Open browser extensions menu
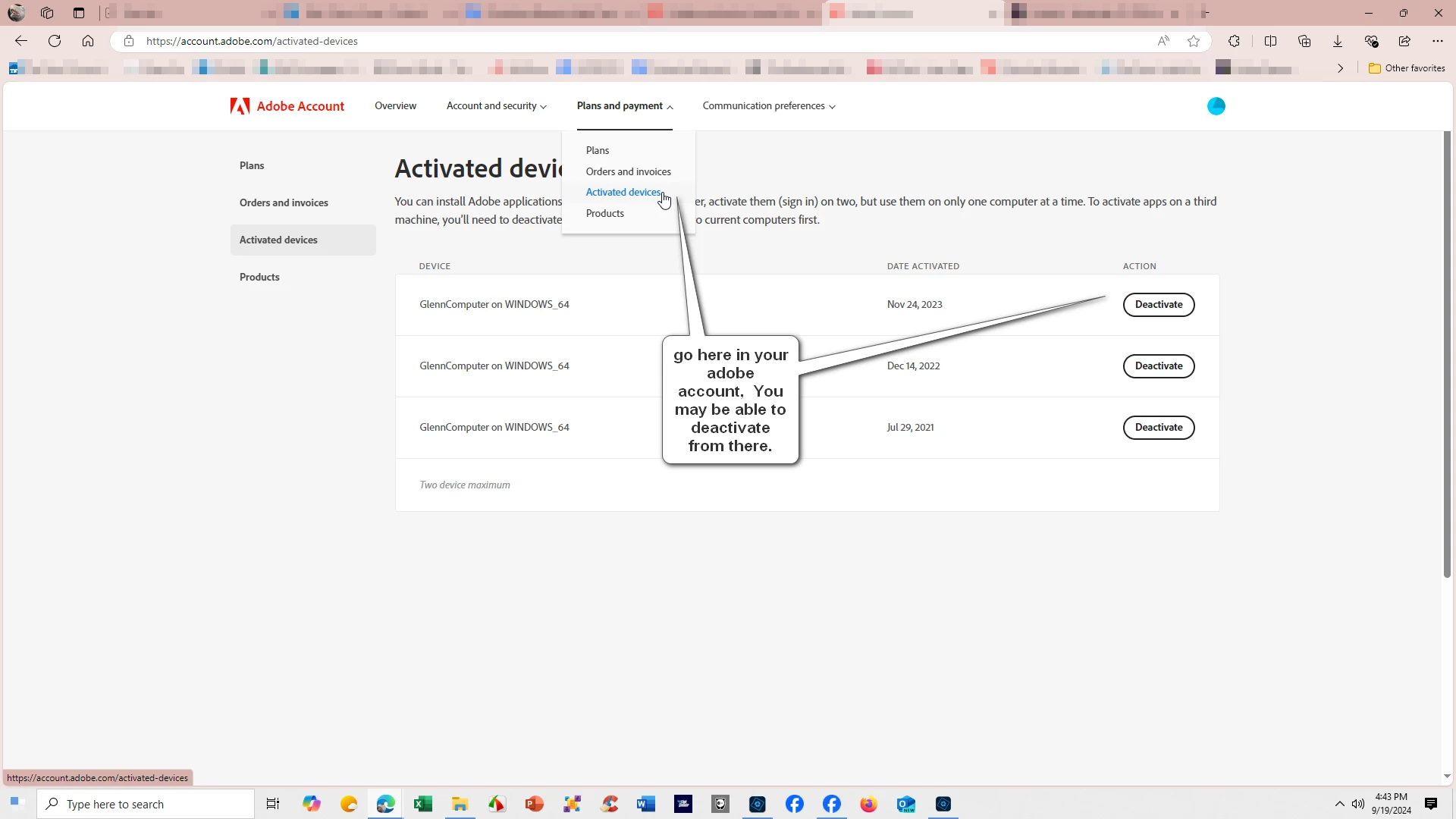This screenshot has width=1456, height=819. click(1234, 41)
